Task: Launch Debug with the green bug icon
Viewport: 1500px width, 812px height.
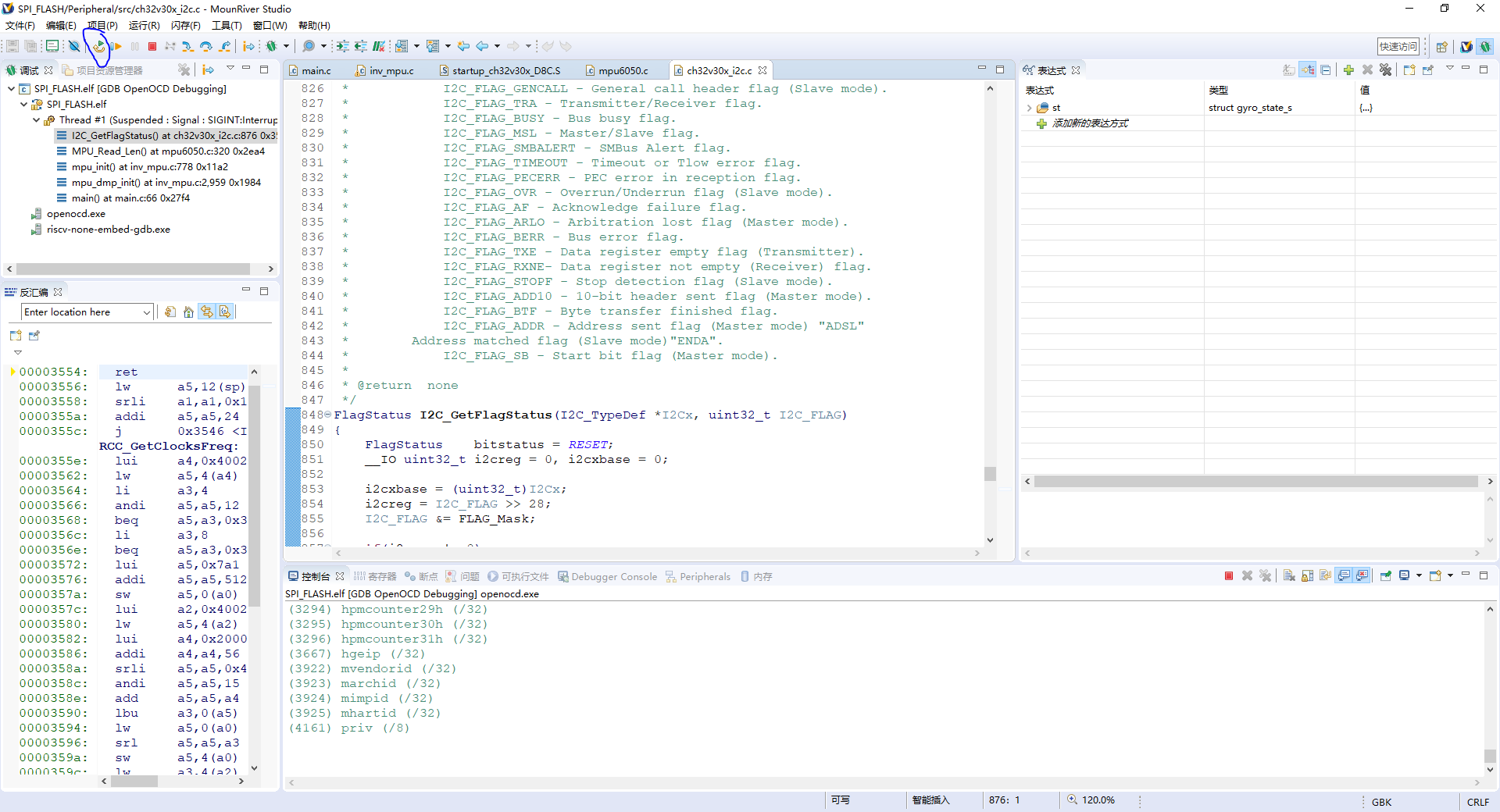Action: coord(271,47)
